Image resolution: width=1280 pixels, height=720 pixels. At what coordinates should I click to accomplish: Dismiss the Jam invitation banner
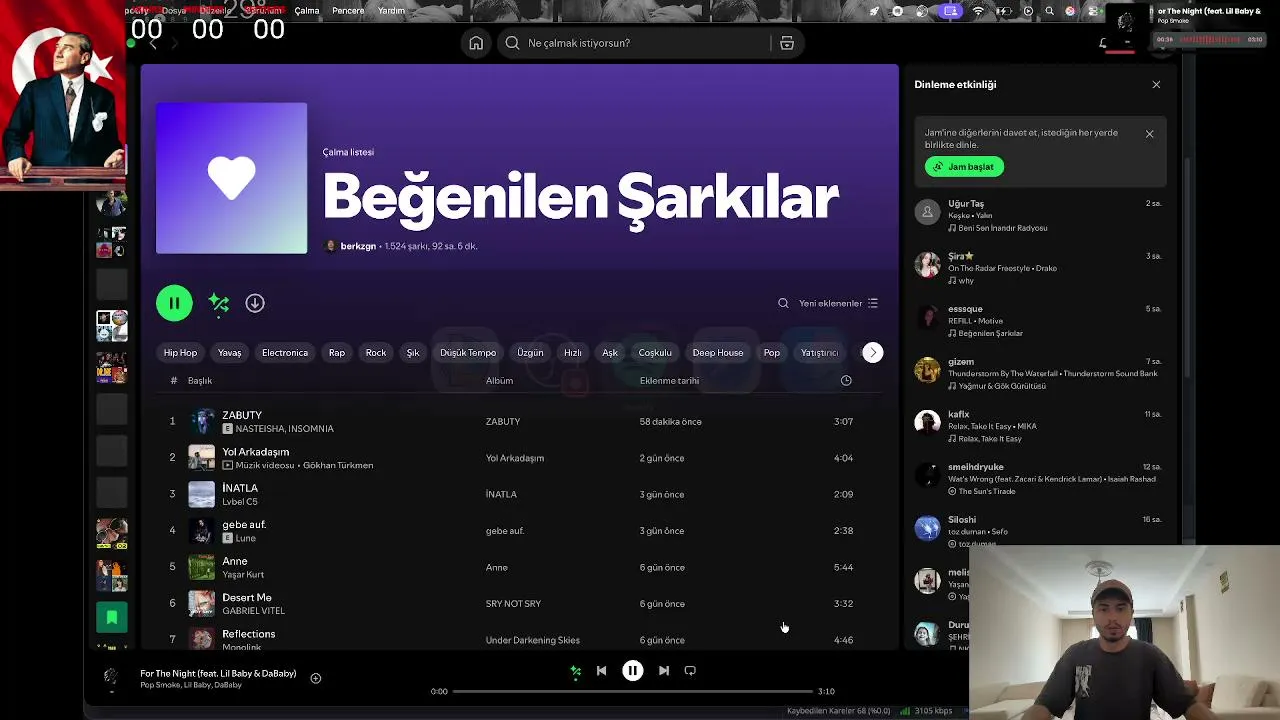[1149, 134]
